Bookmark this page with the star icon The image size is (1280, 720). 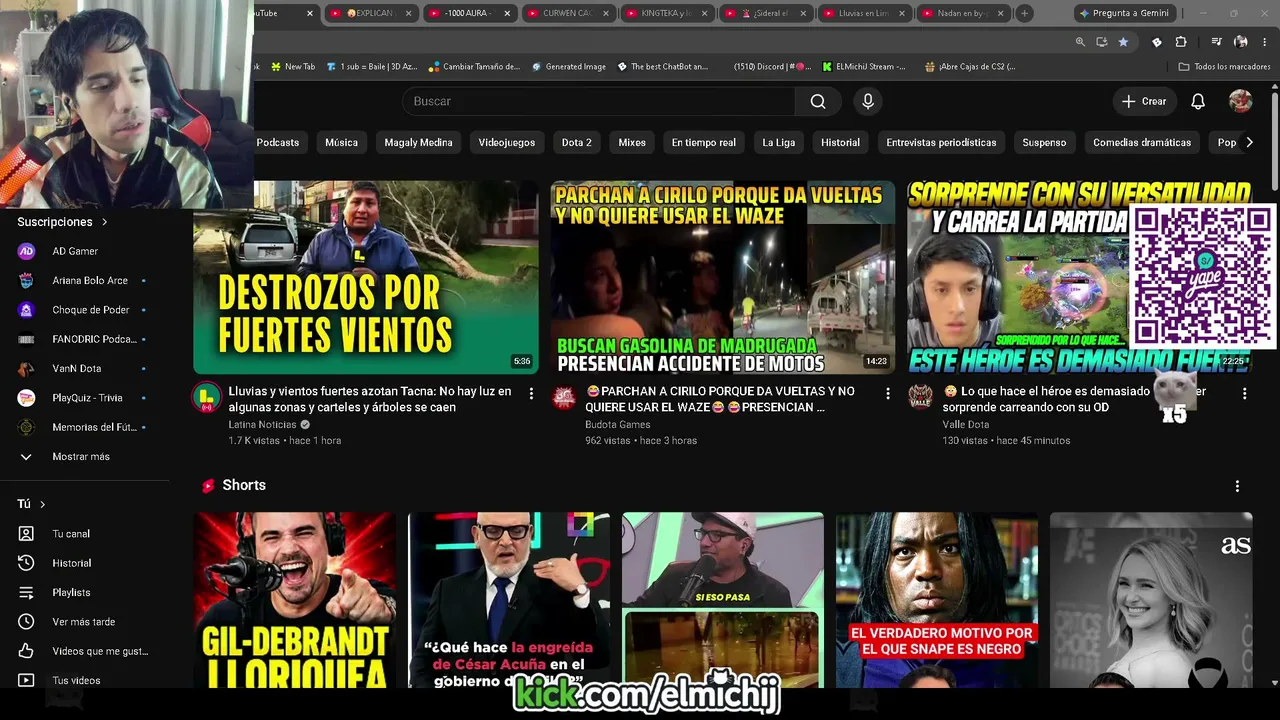[1123, 42]
